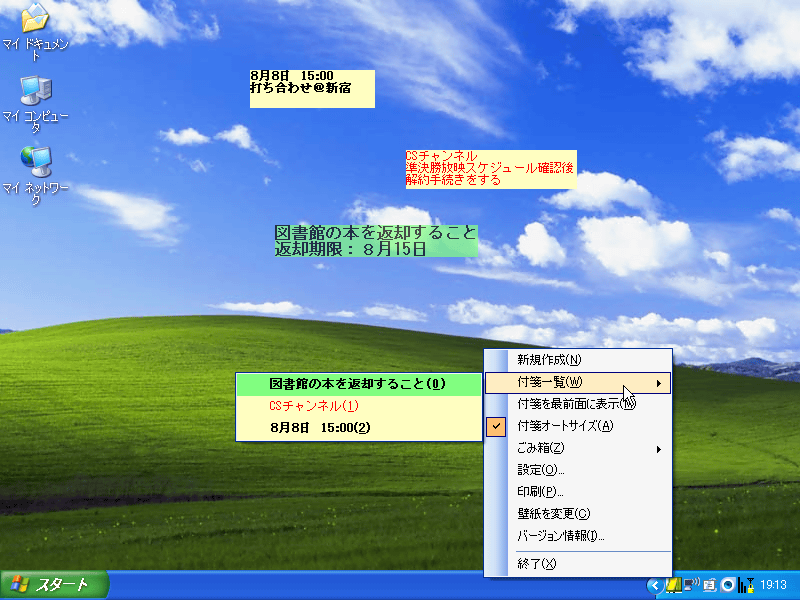The width and height of the screenshot is (800, 600).
Task: Choose 新規作成(N) from the context menu
Action: pos(578,360)
